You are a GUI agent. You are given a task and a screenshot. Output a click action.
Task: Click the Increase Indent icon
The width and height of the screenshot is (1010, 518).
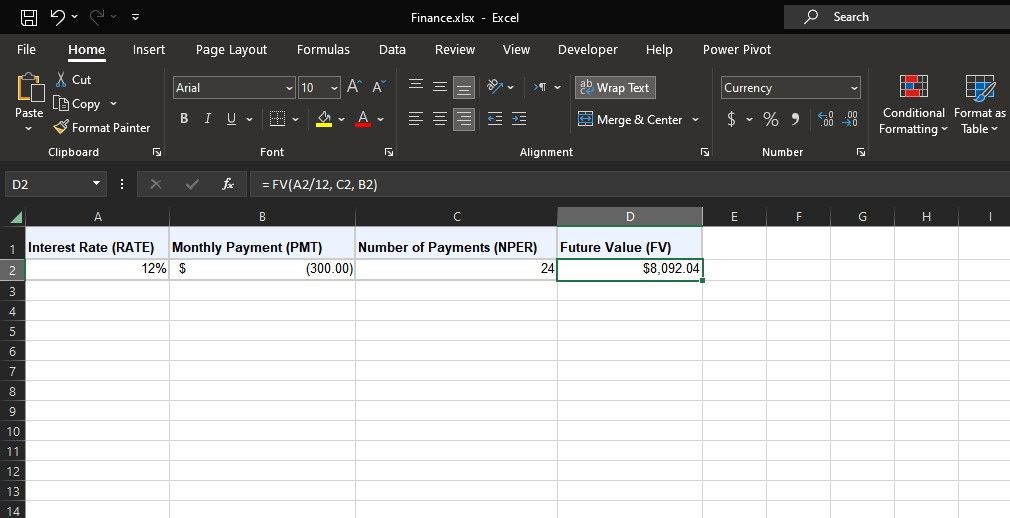pyautogui.click(x=519, y=119)
